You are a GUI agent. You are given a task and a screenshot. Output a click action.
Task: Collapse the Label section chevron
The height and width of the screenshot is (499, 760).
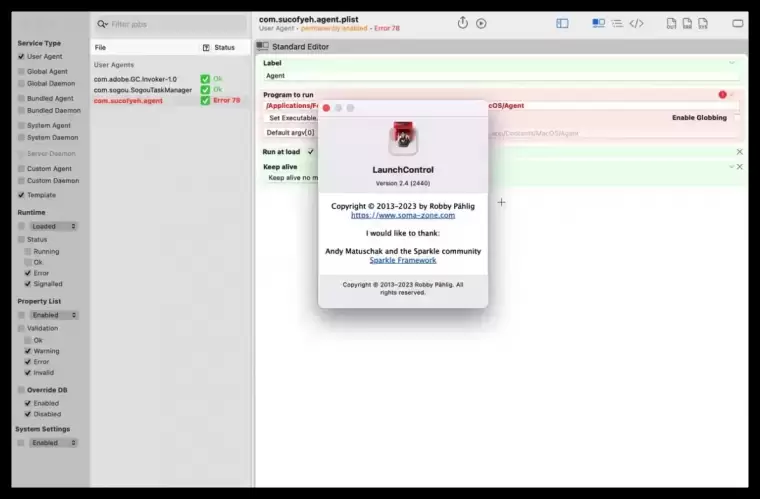tap(732, 62)
